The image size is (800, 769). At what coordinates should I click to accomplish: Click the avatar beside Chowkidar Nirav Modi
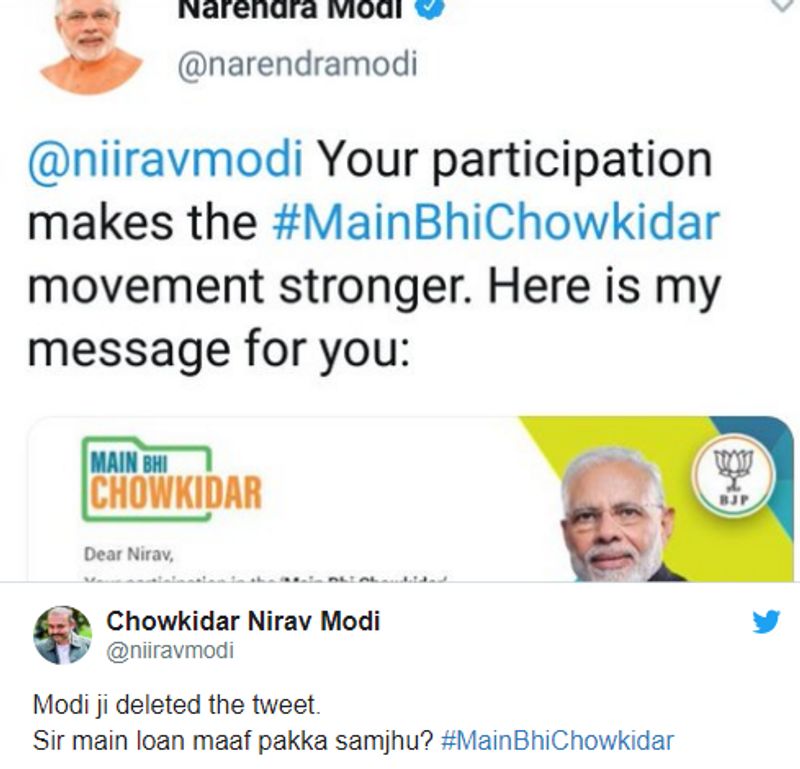coord(63,634)
